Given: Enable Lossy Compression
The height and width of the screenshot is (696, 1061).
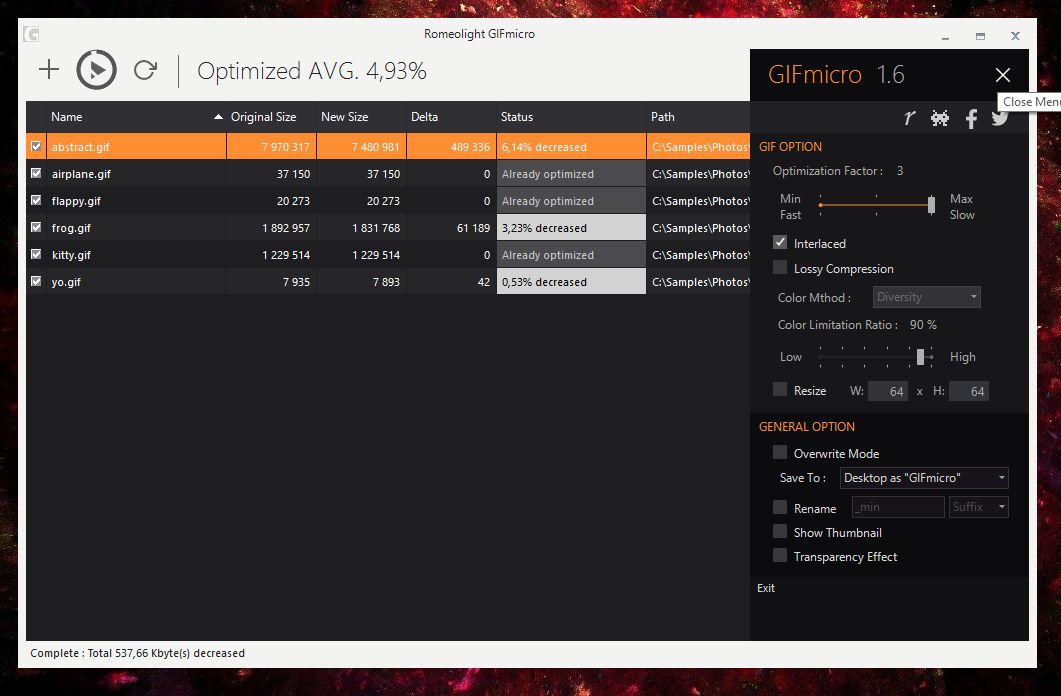Looking at the screenshot, I should pyautogui.click(x=780, y=268).
